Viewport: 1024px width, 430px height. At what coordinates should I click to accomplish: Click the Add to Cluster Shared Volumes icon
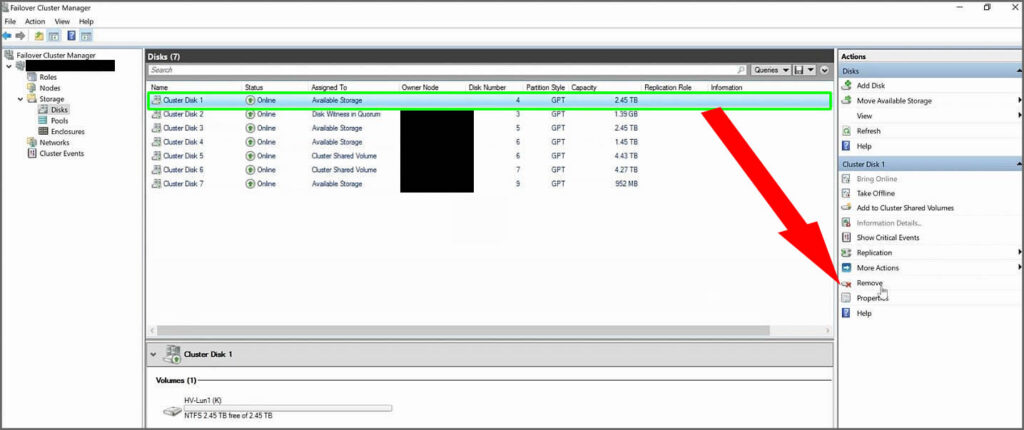tap(846, 208)
